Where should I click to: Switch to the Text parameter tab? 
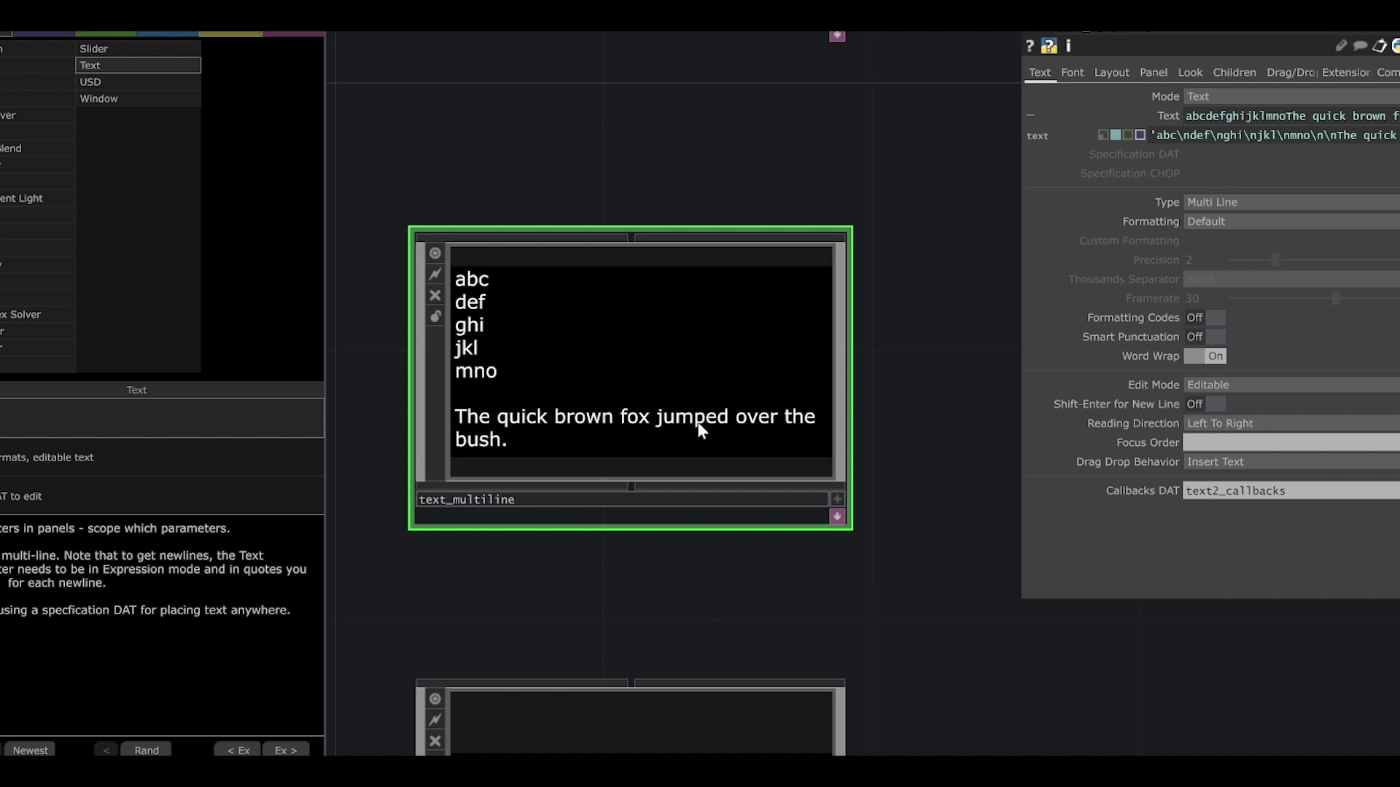[1040, 73]
